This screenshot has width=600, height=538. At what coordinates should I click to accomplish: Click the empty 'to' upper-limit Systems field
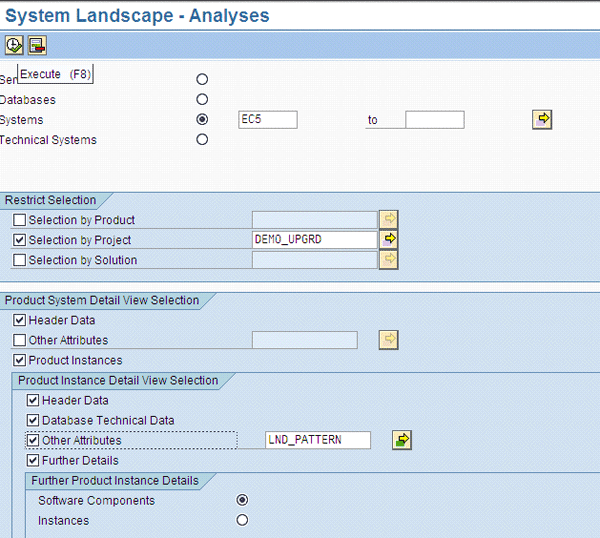(x=435, y=119)
